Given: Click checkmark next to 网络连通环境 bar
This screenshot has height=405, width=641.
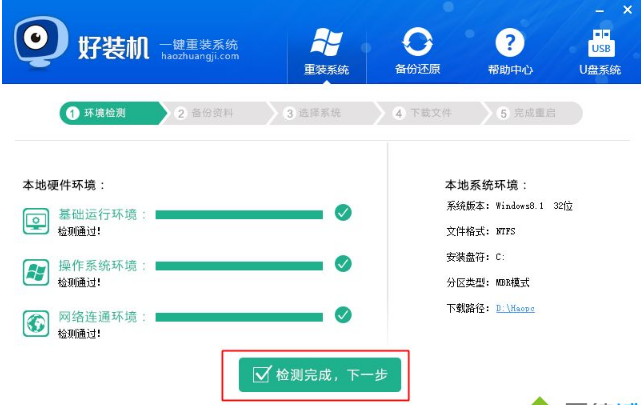Looking at the screenshot, I should coord(343,315).
